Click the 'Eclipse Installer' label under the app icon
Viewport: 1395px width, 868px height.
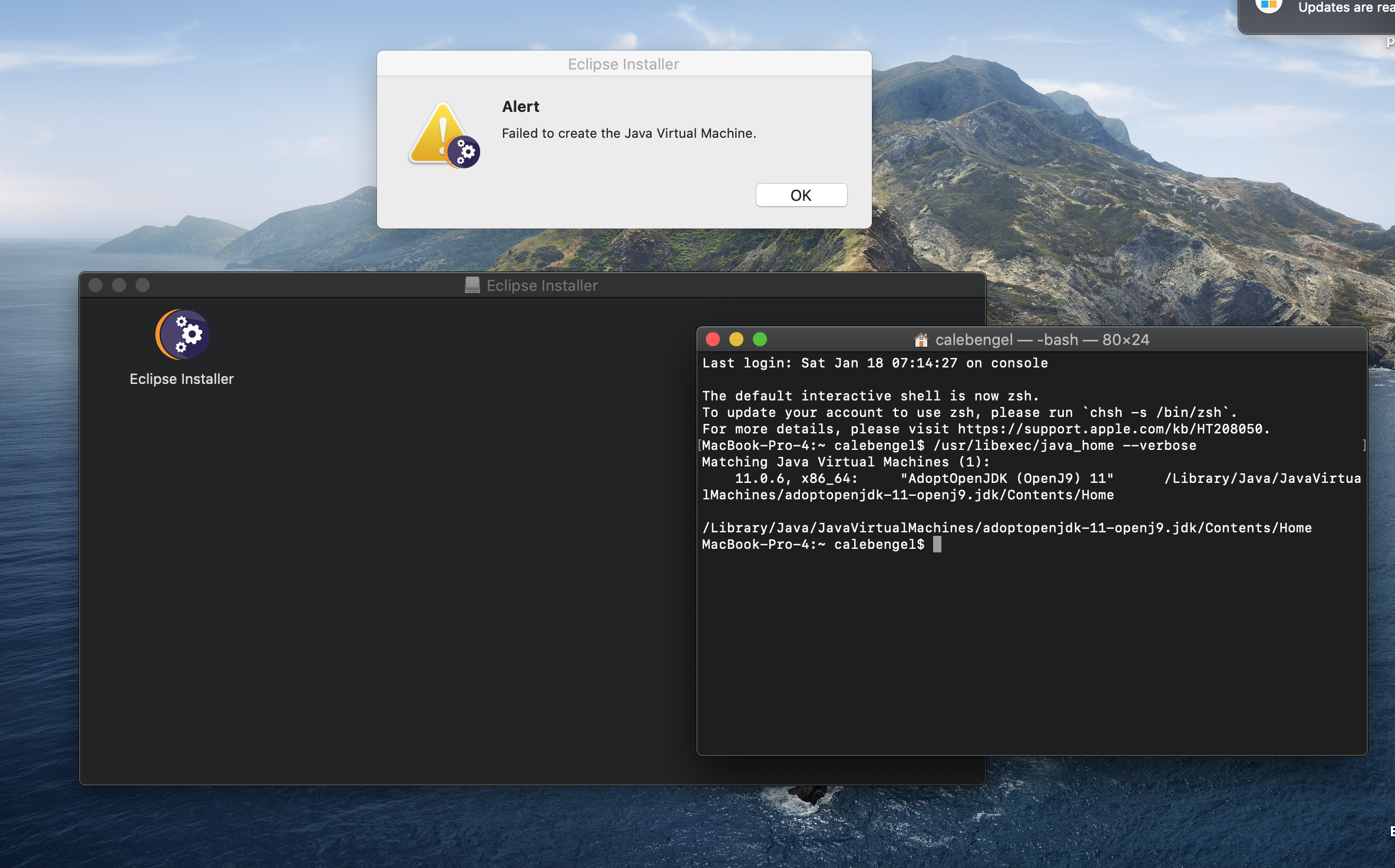(181, 379)
